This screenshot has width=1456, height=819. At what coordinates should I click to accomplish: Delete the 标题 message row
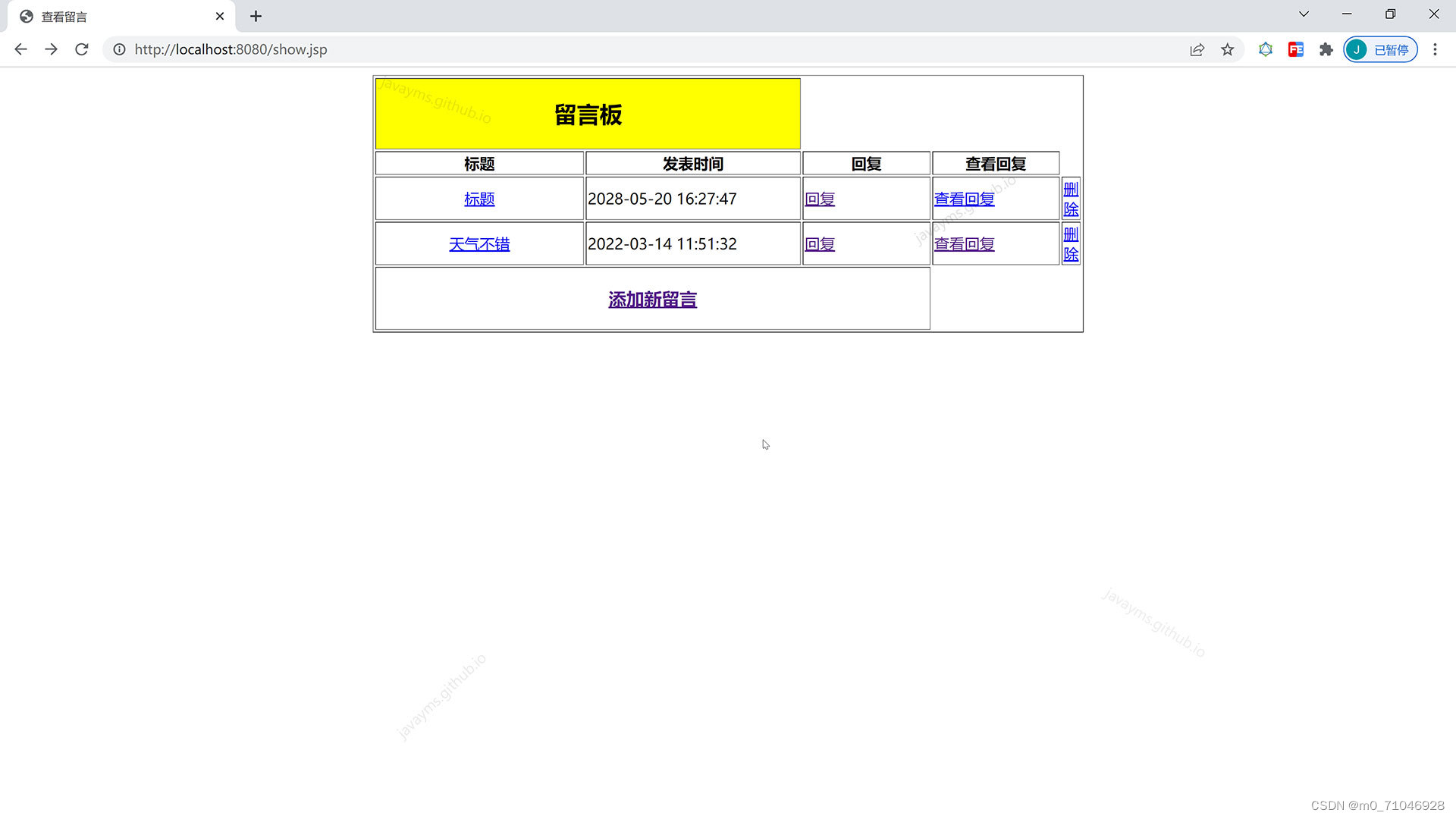[1071, 199]
